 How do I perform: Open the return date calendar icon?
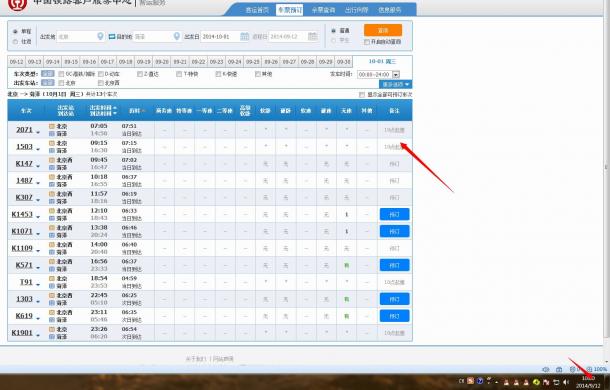[313, 37]
